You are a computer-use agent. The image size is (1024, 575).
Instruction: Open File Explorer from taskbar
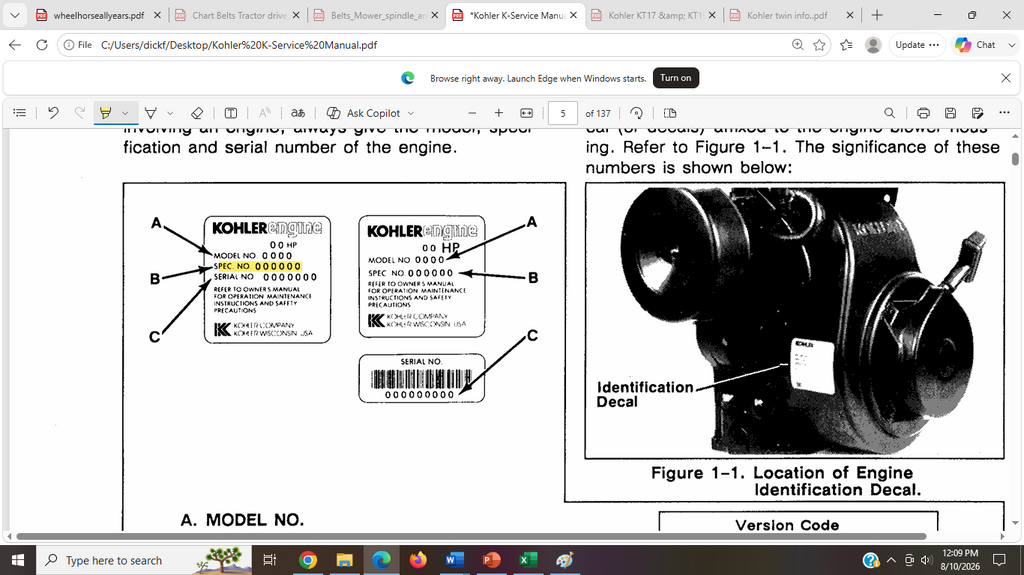344,560
